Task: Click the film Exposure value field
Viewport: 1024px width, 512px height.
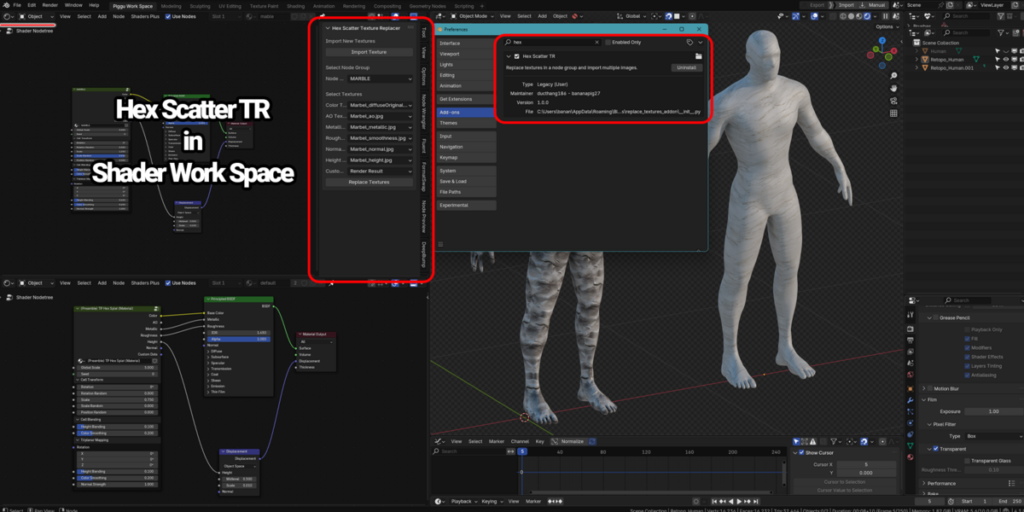Action: pos(994,411)
